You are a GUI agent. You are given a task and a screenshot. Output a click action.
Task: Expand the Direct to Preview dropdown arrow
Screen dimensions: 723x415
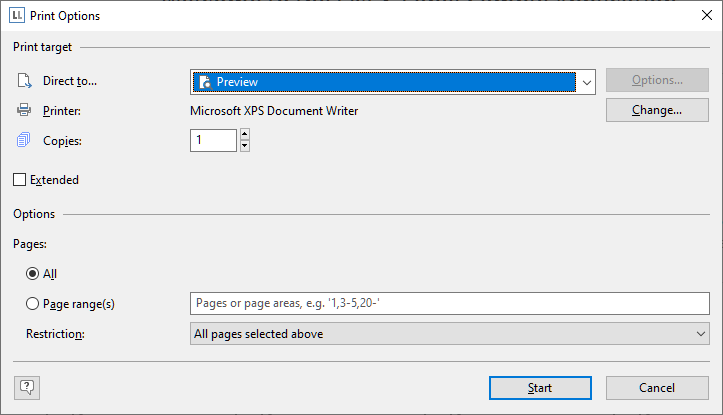pyautogui.click(x=587, y=82)
